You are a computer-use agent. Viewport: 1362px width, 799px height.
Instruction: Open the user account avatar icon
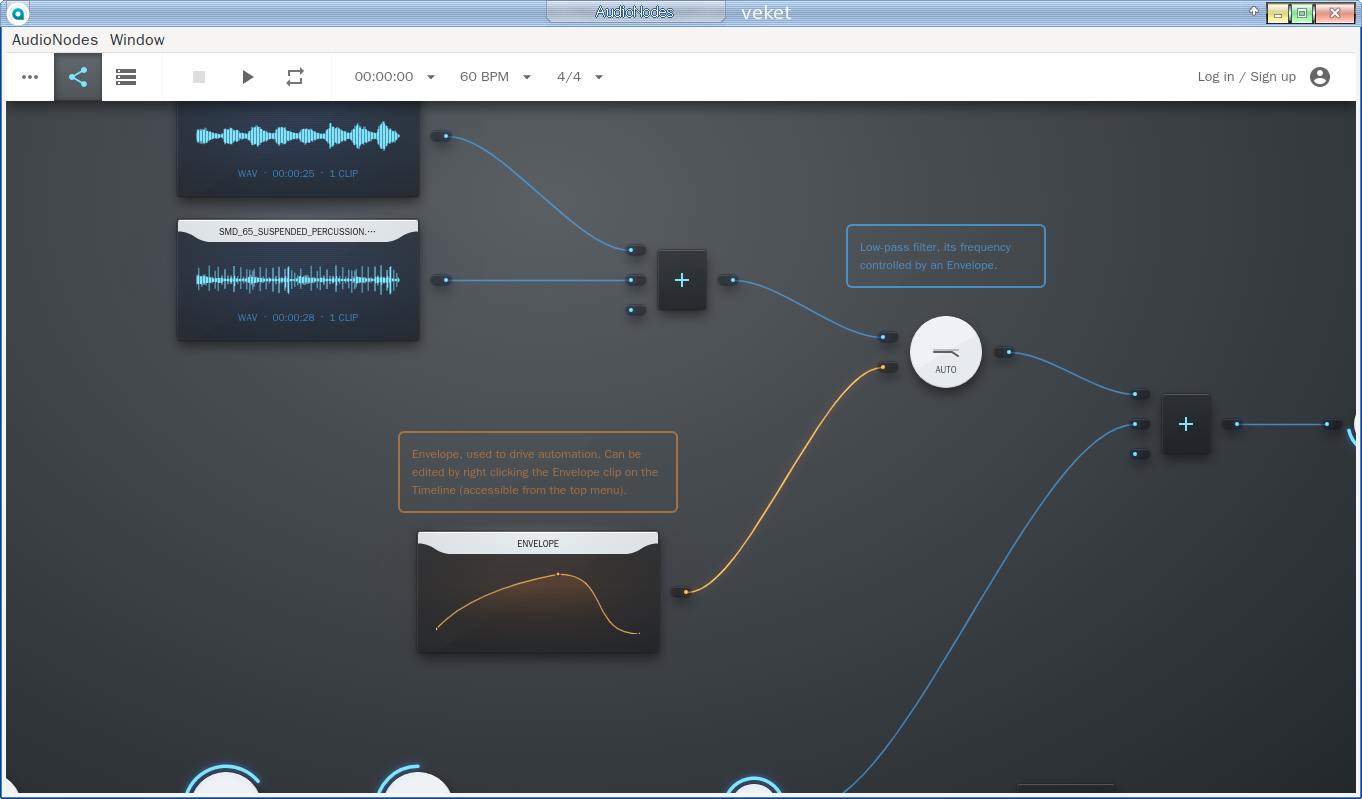click(x=1320, y=77)
